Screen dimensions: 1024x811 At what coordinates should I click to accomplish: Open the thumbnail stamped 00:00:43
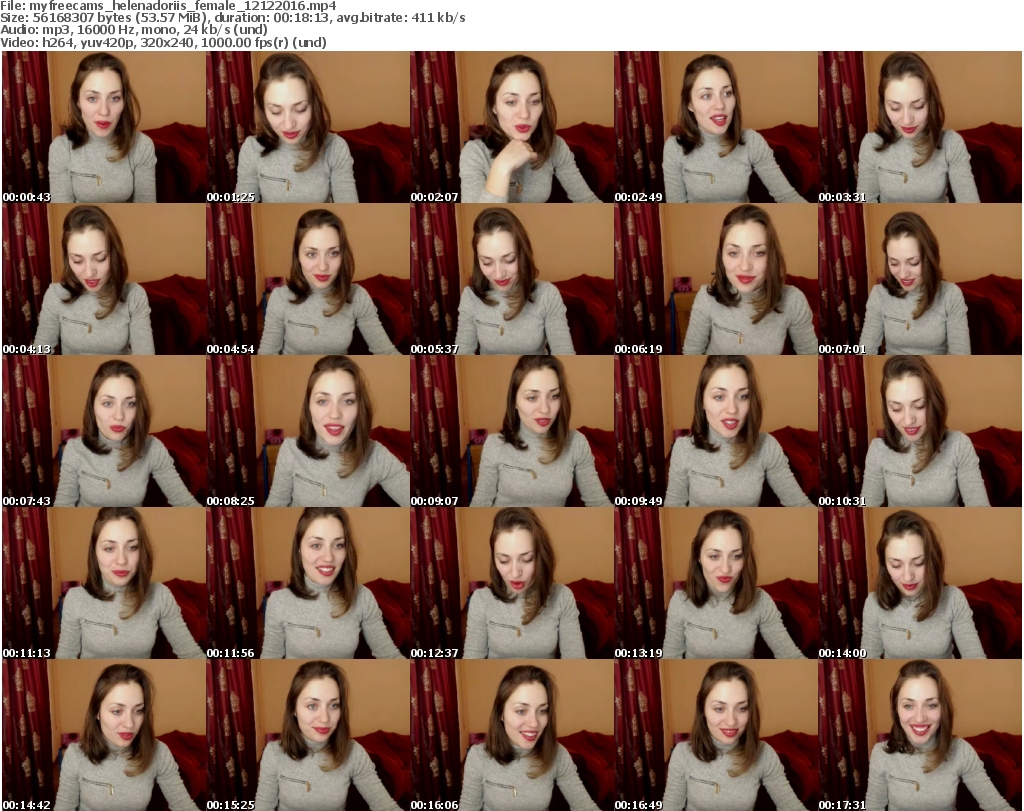pos(104,127)
